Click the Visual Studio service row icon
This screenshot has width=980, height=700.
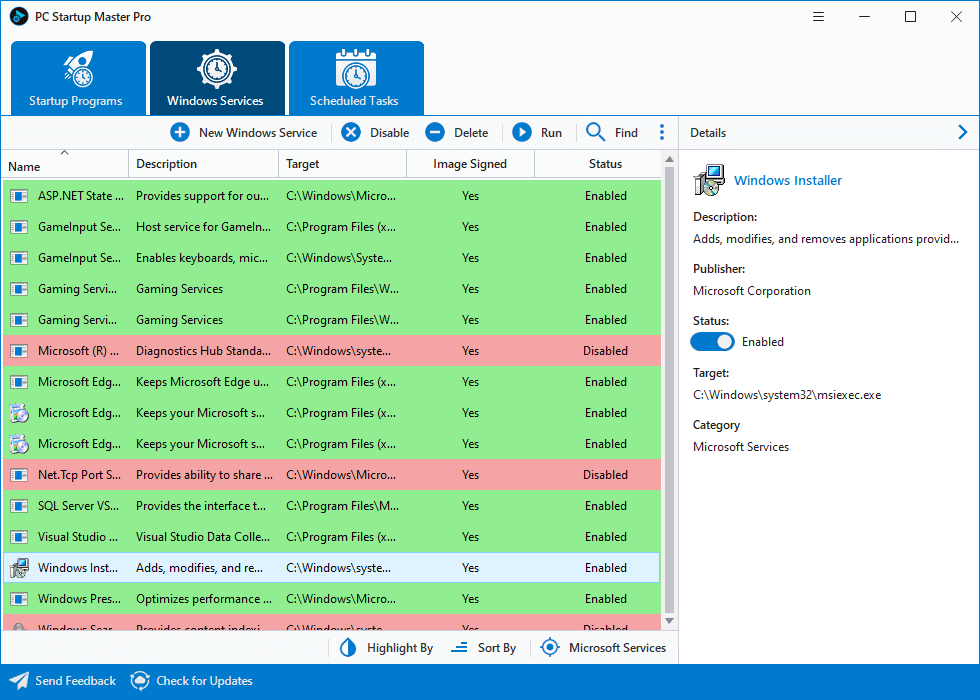point(19,537)
